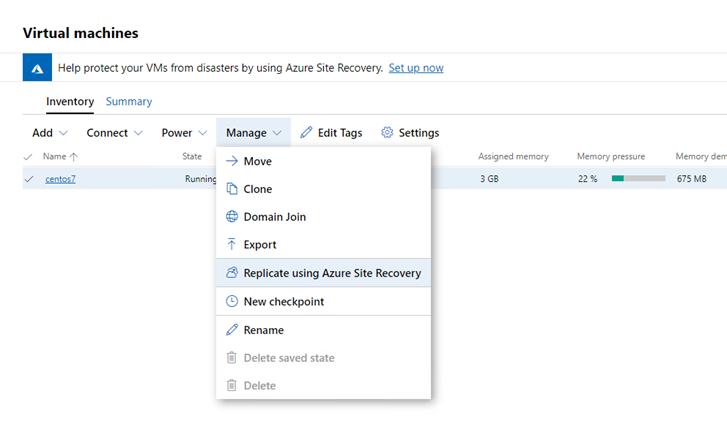The width and height of the screenshot is (727, 429).
Task: Click the pencil icon for Edit Tags
Action: pyautogui.click(x=306, y=133)
